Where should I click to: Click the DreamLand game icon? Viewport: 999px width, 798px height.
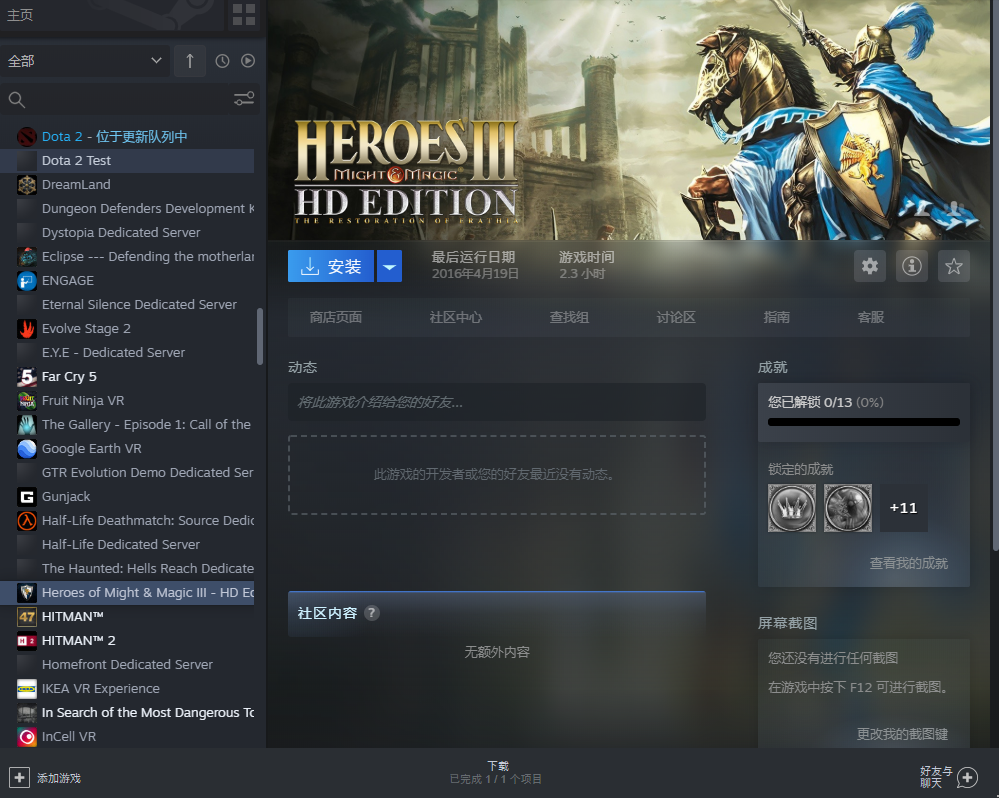[x=27, y=185]
